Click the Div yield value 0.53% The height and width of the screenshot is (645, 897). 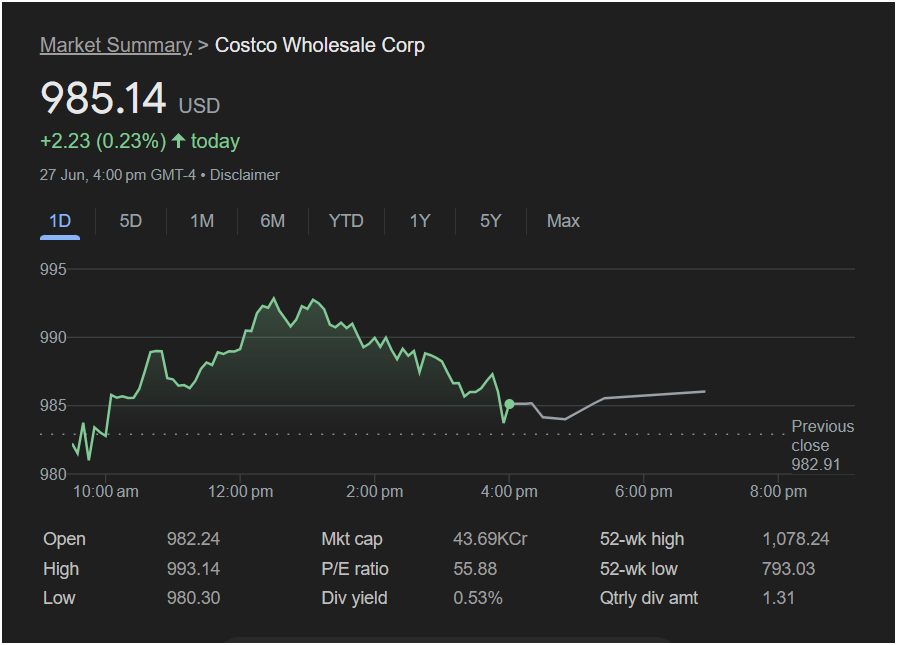coord(478,598)
